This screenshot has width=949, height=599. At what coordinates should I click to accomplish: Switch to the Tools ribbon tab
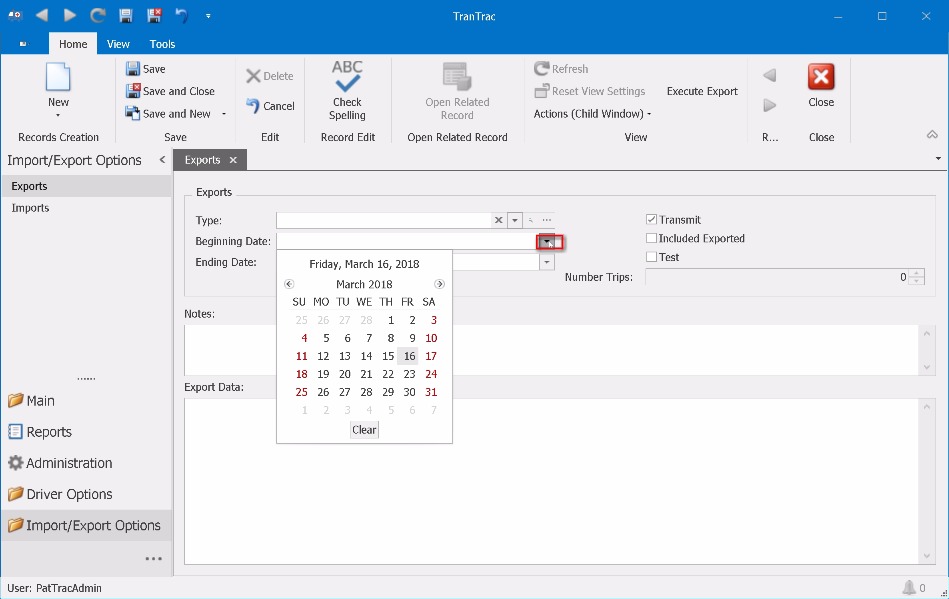click(162, 44)
